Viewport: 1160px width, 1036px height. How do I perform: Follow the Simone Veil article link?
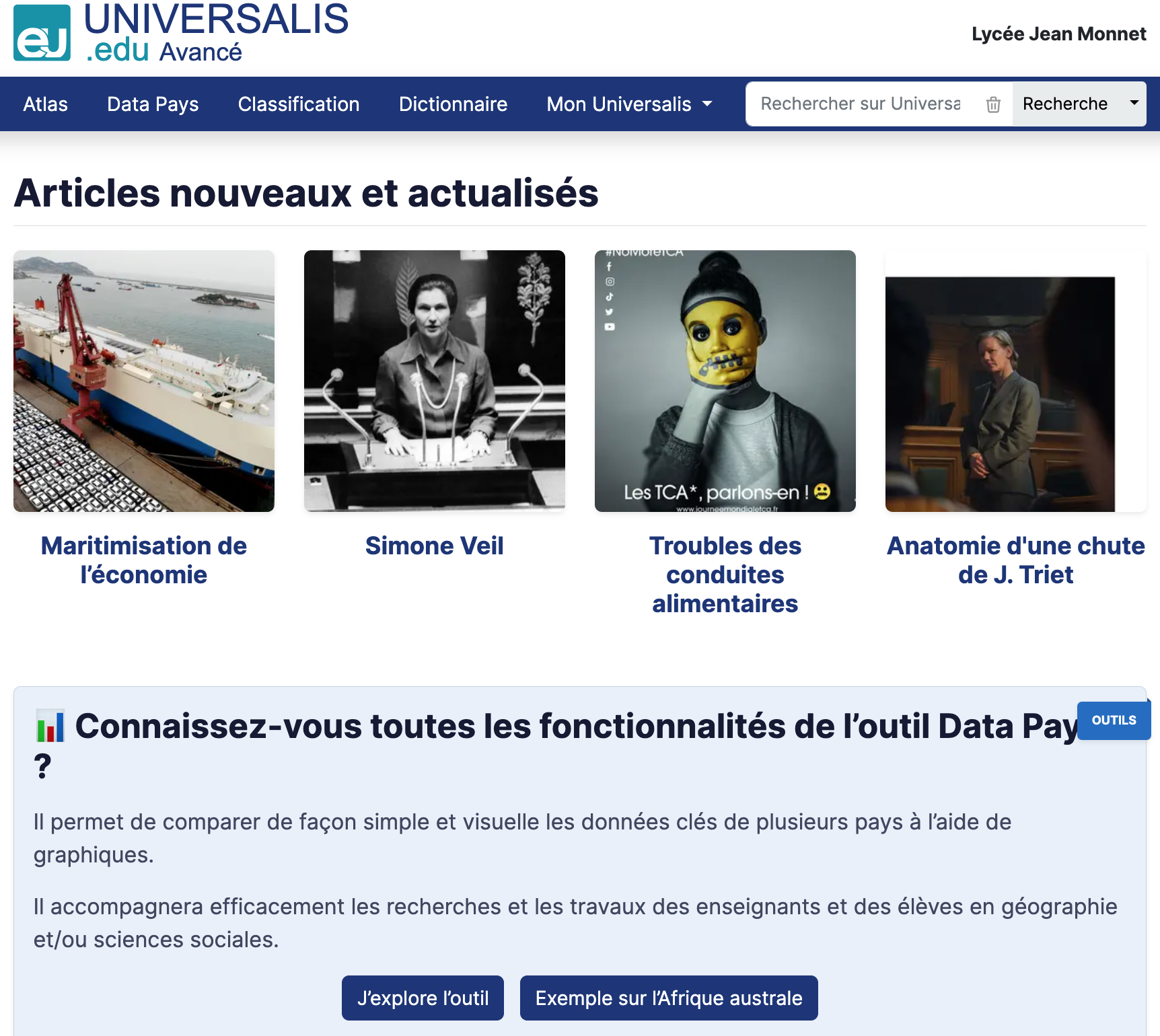point(435,546)
